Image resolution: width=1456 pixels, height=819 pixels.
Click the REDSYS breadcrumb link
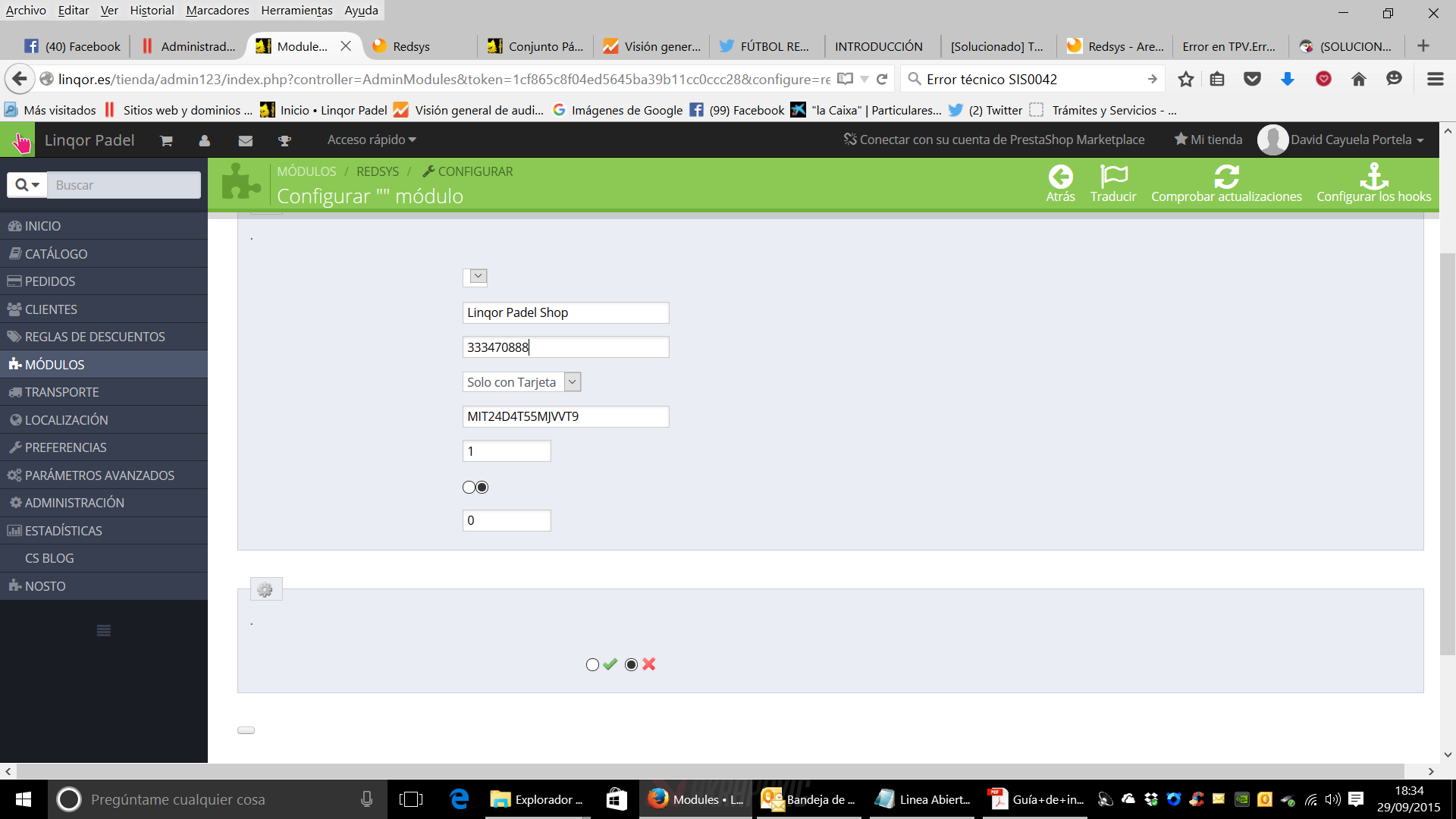point(377,171)
